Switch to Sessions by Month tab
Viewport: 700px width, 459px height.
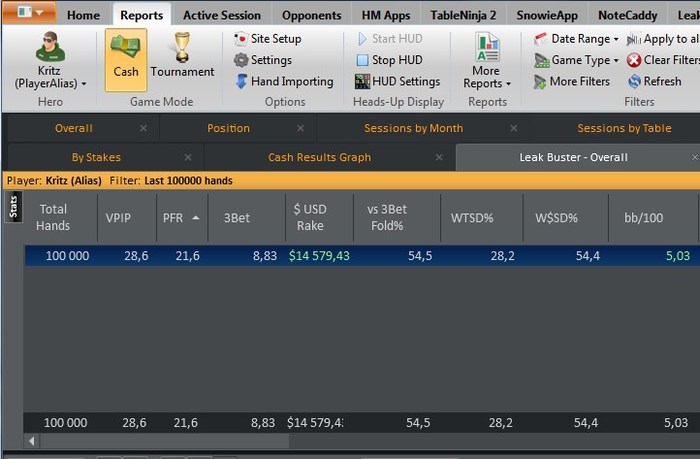413,129
